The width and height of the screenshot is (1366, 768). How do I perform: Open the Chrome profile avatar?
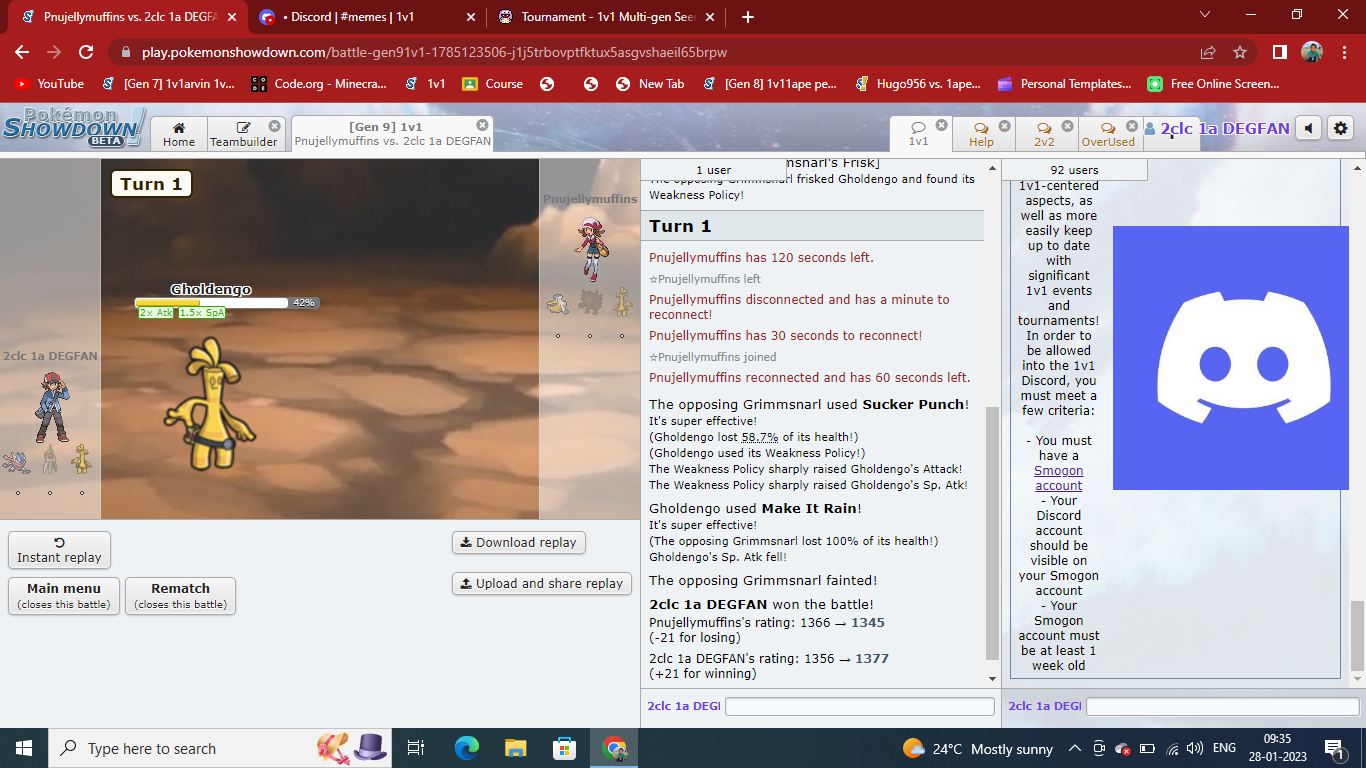(1311, 52)
